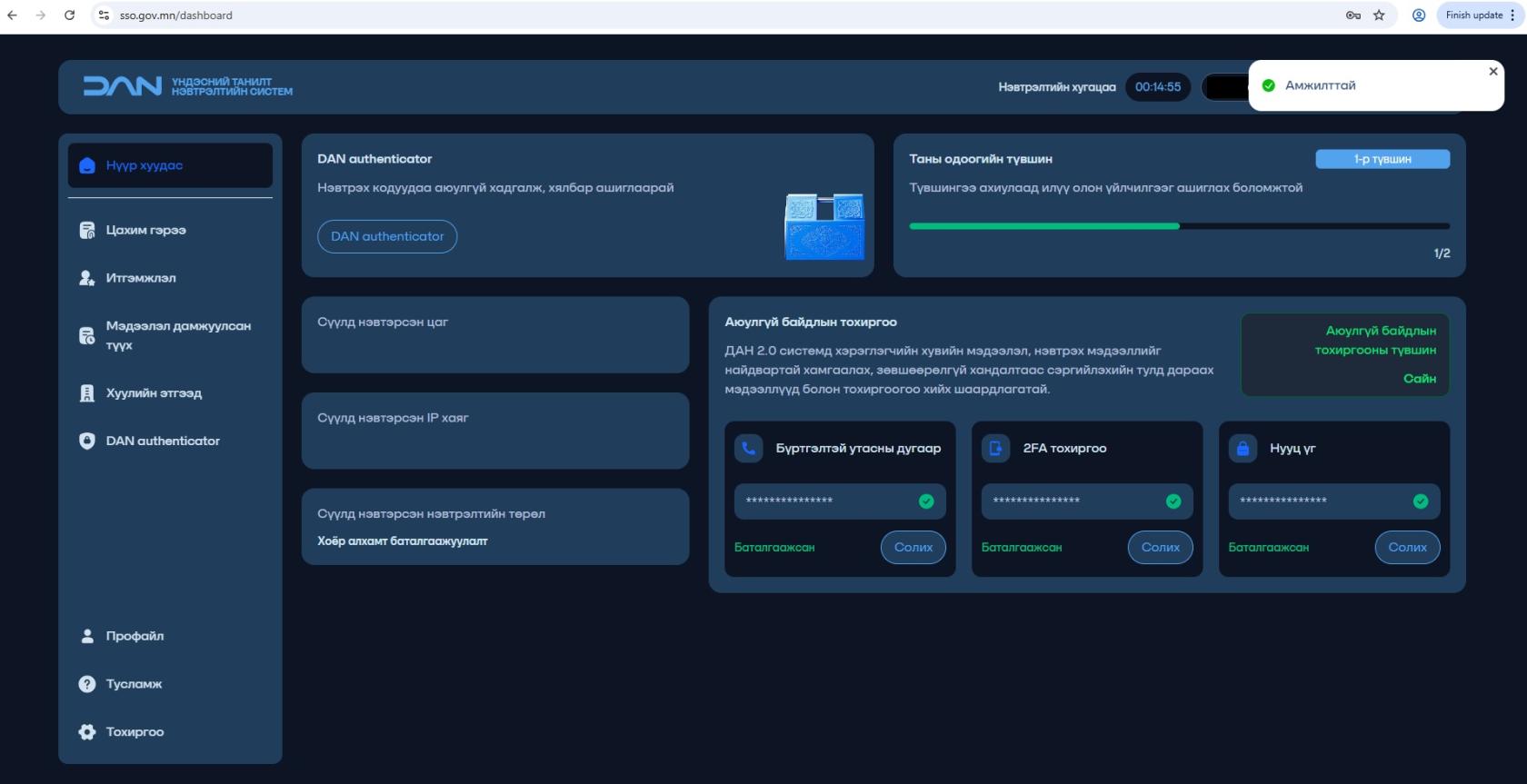Click the blue authenticator box illustration

pyautogui.click(x=824, y=226)
